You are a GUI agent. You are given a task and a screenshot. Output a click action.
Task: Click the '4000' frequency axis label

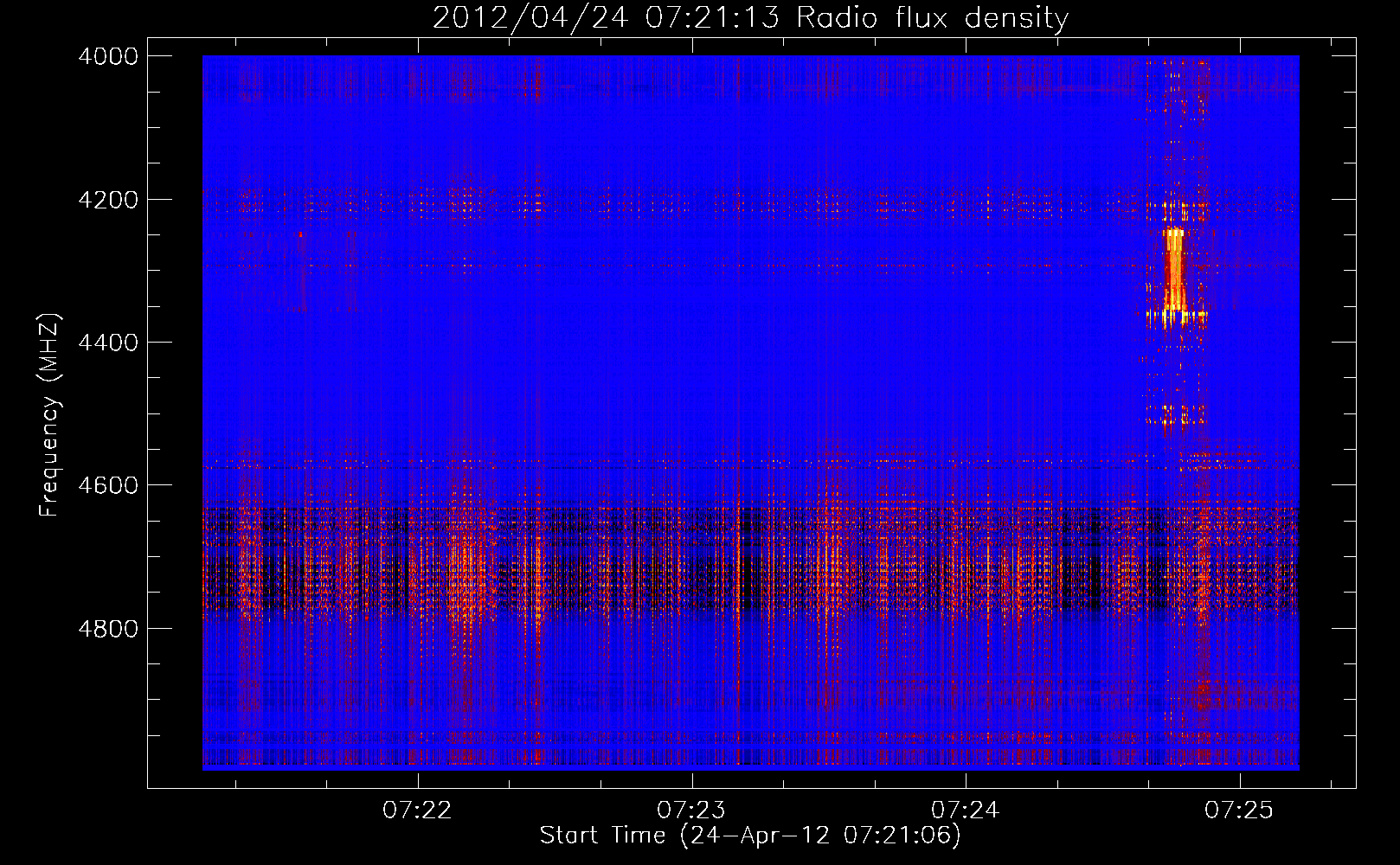[x=108, y=56]
